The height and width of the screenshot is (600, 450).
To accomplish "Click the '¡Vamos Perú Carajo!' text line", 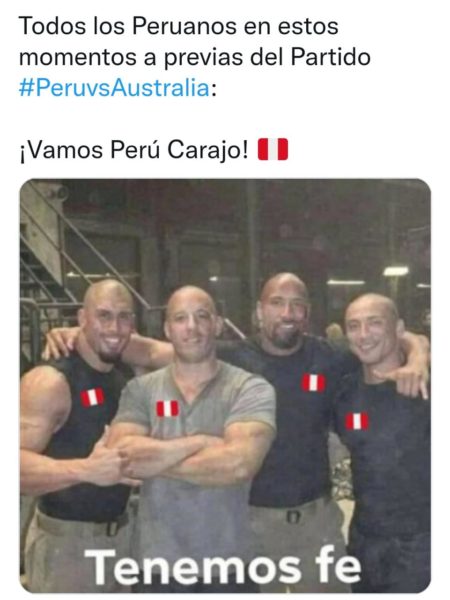I will click(134, 150).
